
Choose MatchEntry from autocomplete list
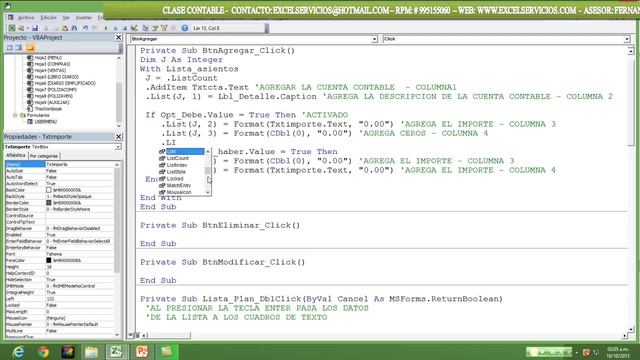coord(178,185)
